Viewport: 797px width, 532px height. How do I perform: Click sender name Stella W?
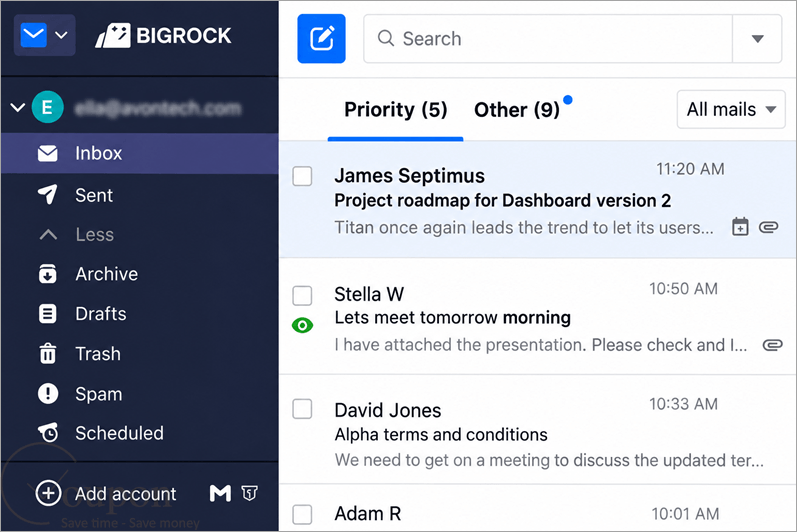tap(369, 294)
